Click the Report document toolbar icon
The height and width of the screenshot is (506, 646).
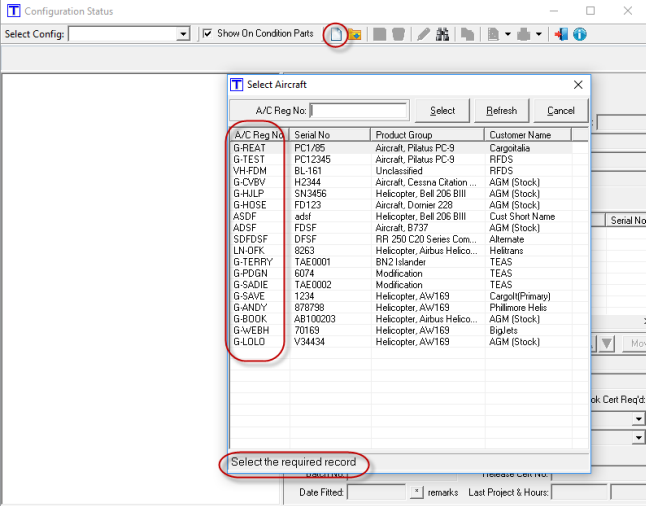tap(493, 34)
